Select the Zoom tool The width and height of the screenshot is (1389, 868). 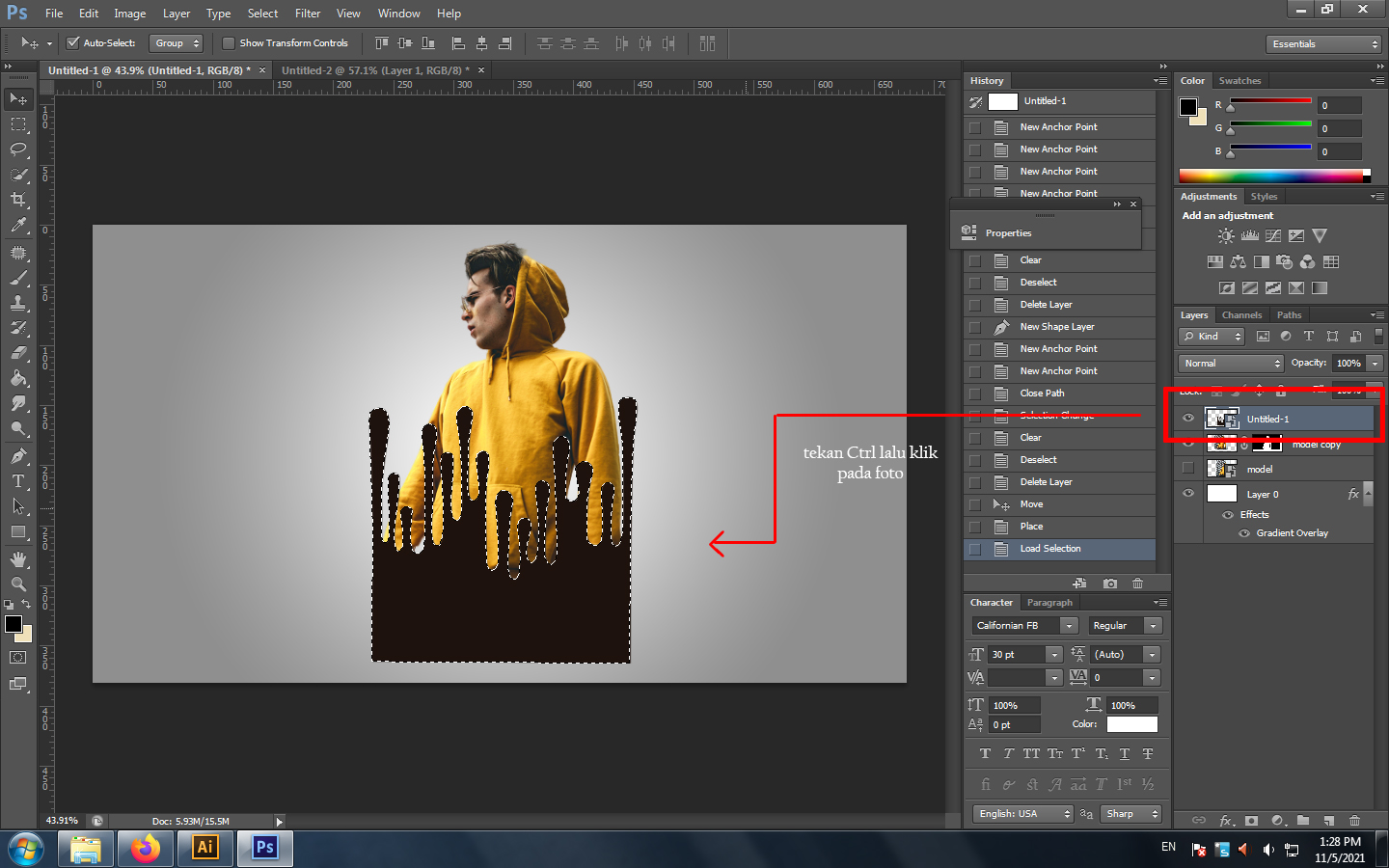point(18,584)
